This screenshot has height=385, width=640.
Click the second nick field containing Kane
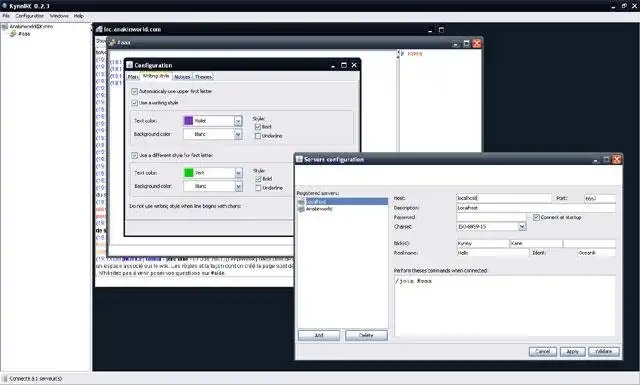(536, 244)
